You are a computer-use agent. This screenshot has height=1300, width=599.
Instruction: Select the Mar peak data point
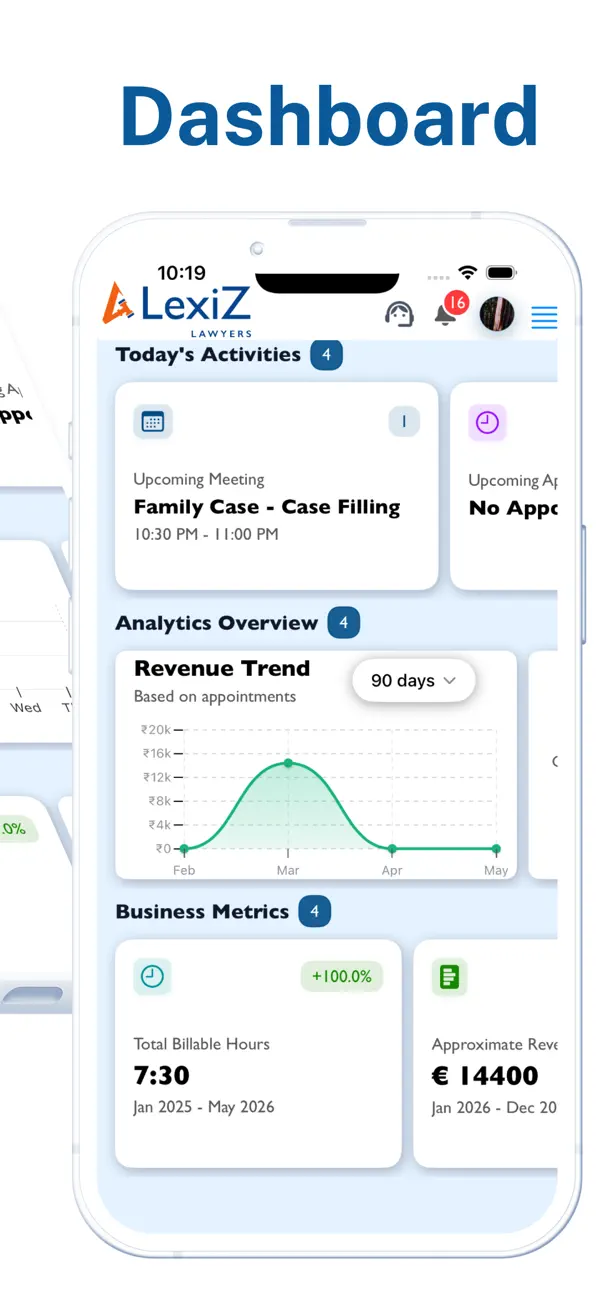(x=288, y=763)
